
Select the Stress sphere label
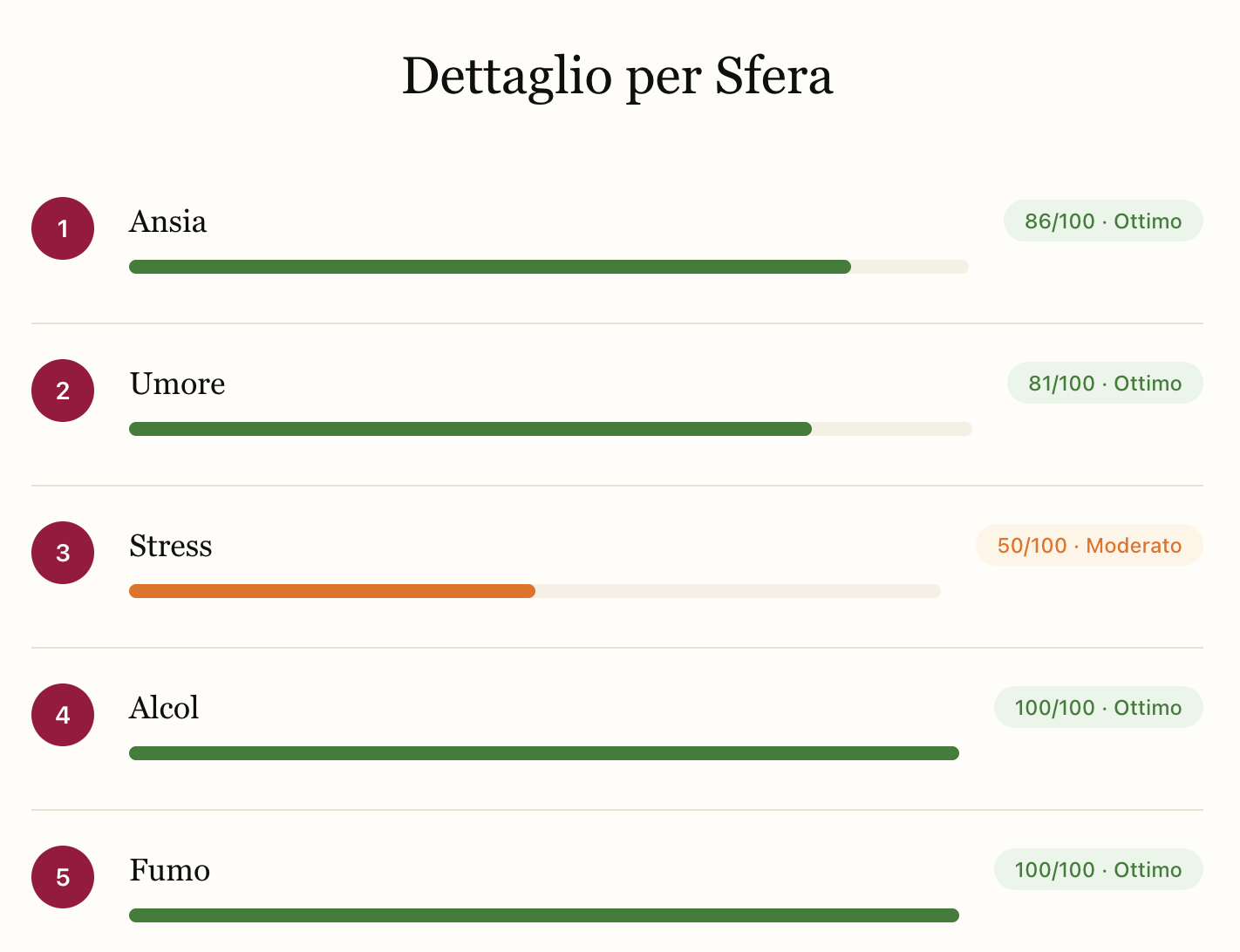point(171,547)
